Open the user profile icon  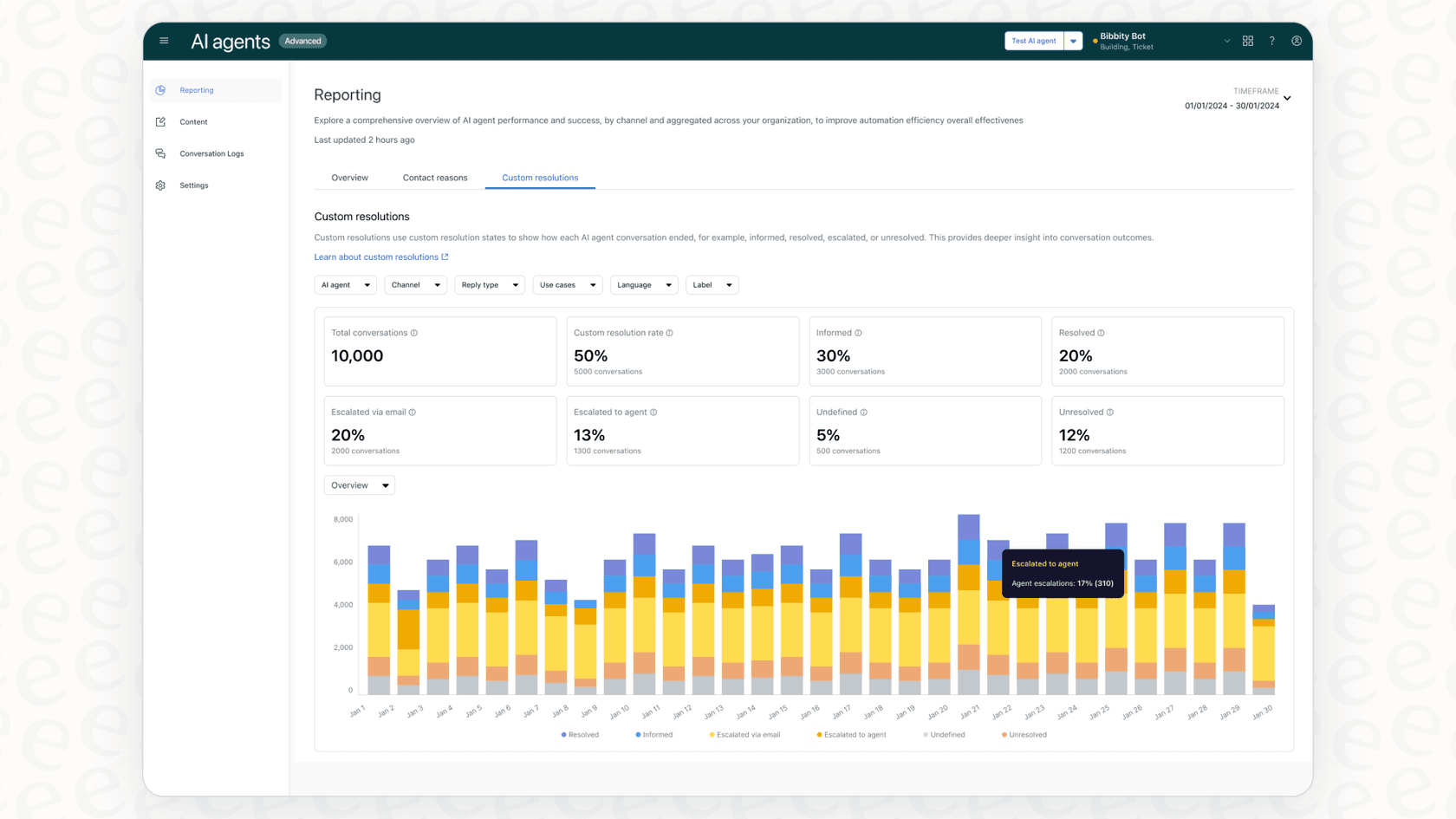[1297, 40]
